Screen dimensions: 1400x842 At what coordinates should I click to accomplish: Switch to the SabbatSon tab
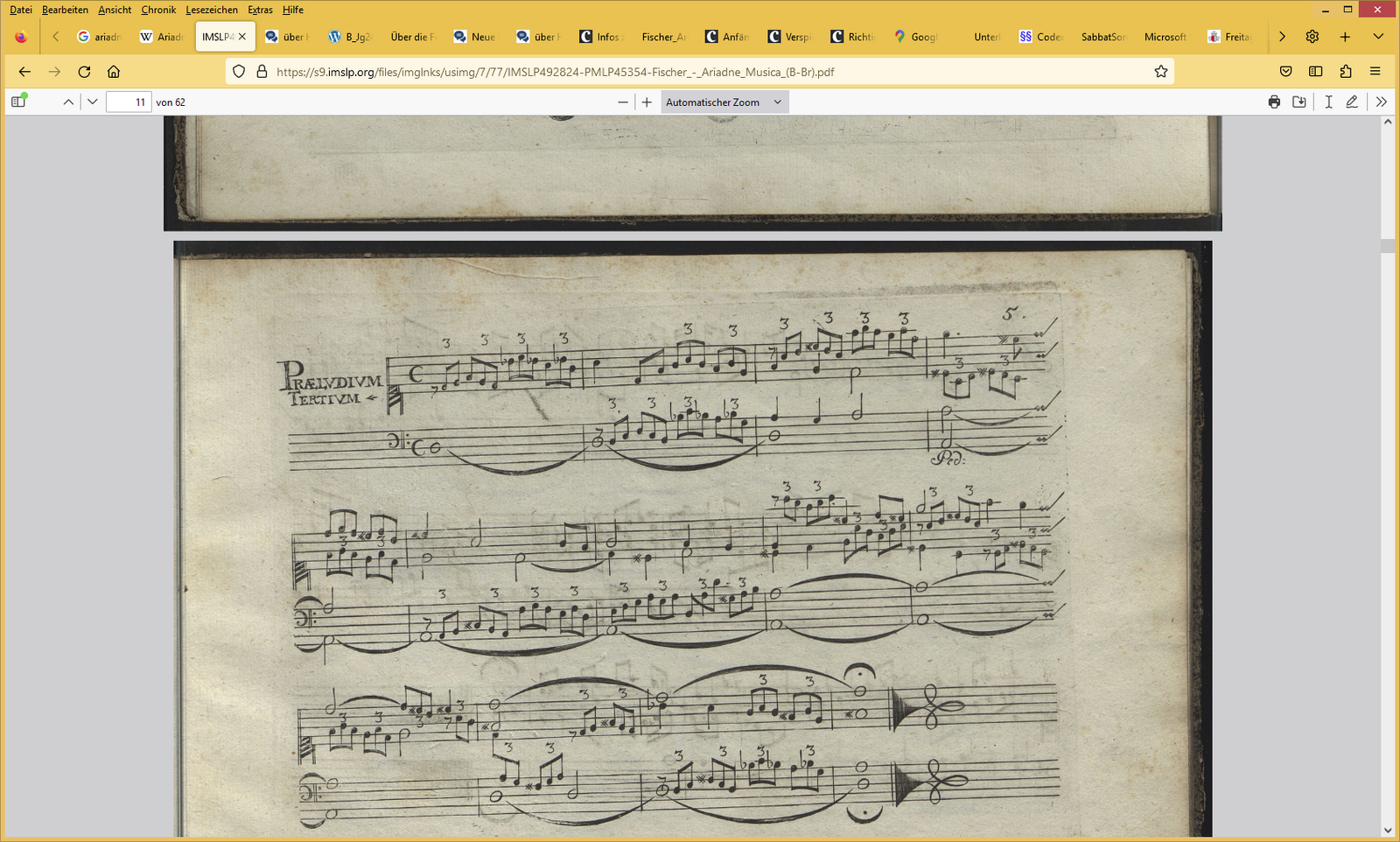[x=1105, y=37]
